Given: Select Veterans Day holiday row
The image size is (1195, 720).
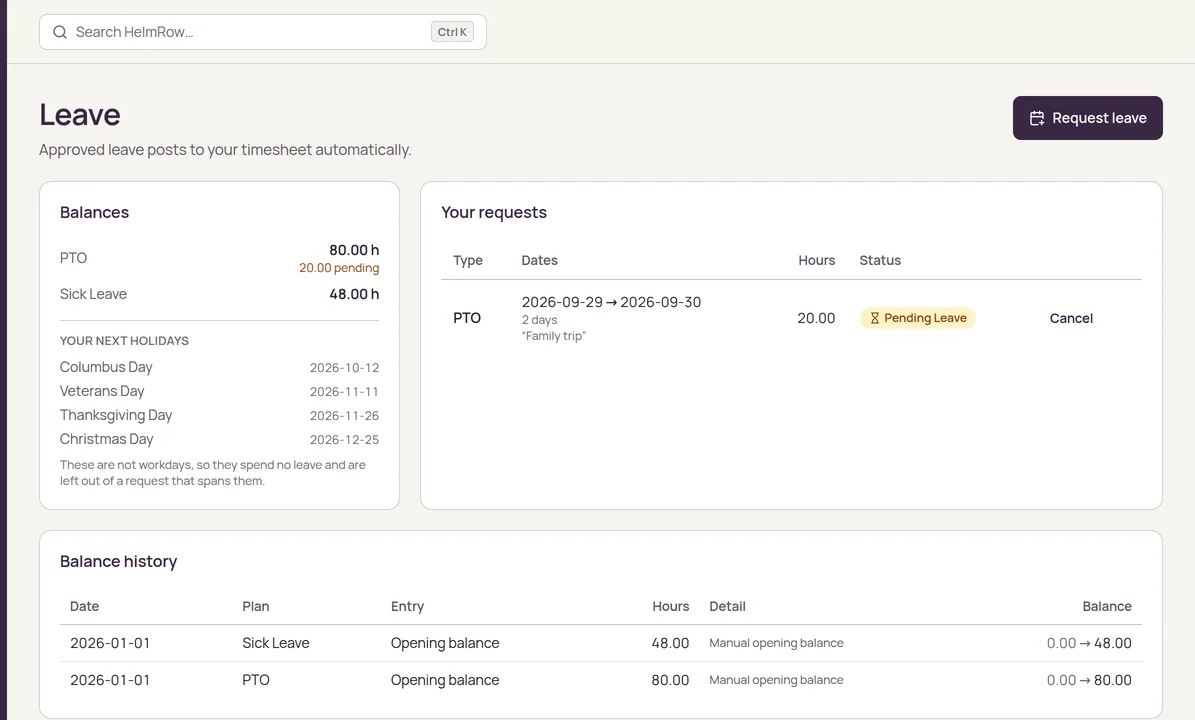Looking at the screenshot, I should 219,392.
